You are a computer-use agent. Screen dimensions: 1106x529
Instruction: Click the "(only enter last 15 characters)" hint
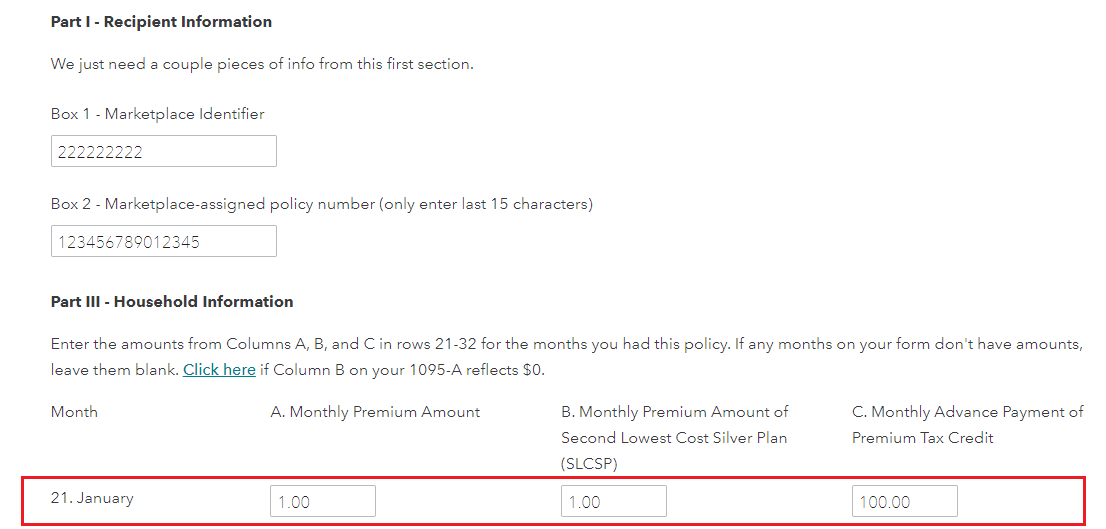485,204
